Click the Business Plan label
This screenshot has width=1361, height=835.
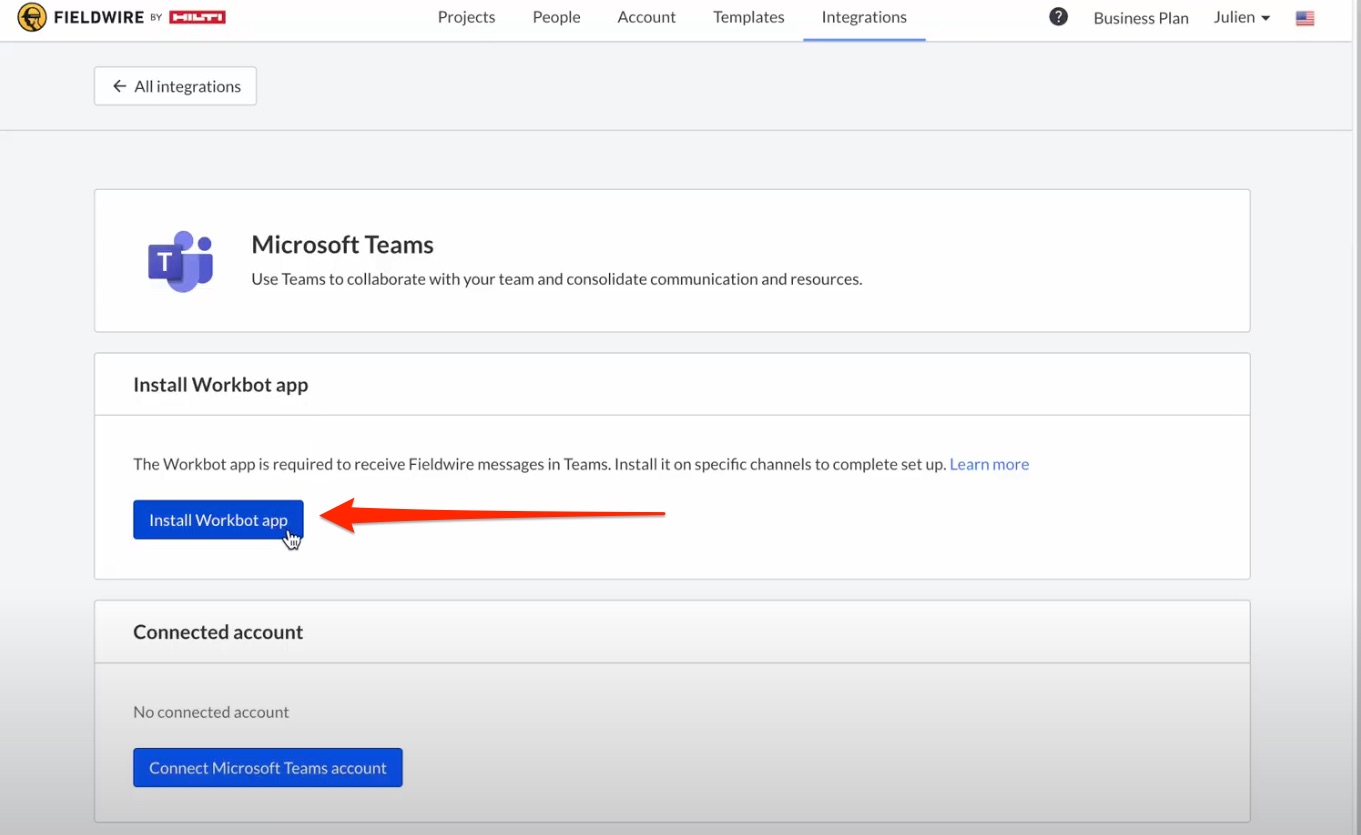coord(1141,18)
